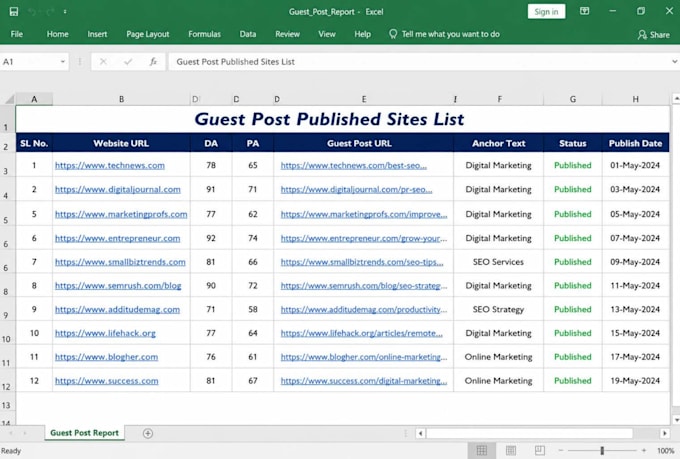Open https://www.semrush.com/blog website link
Image resolution: width=680 pixels, height=459 pixels.
tap(118, 285)
